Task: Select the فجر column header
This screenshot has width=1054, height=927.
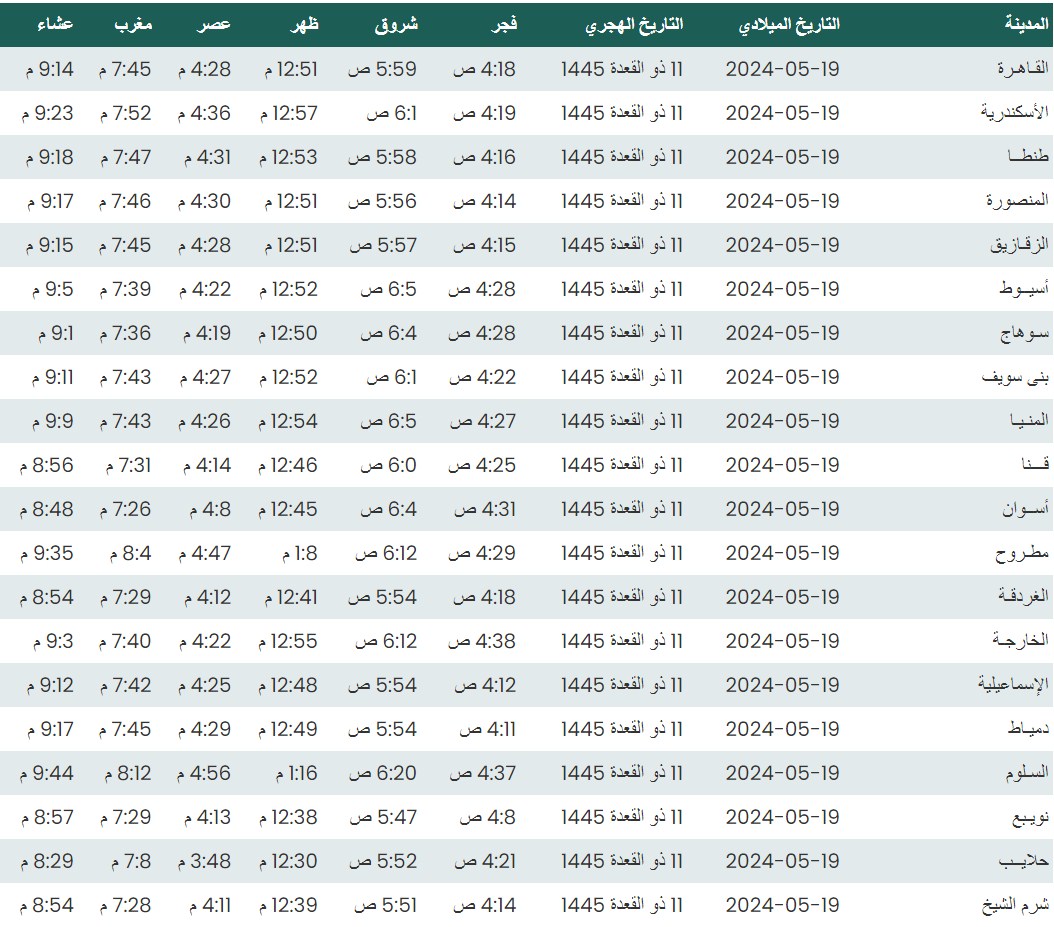Action: (x=502, y=24)
